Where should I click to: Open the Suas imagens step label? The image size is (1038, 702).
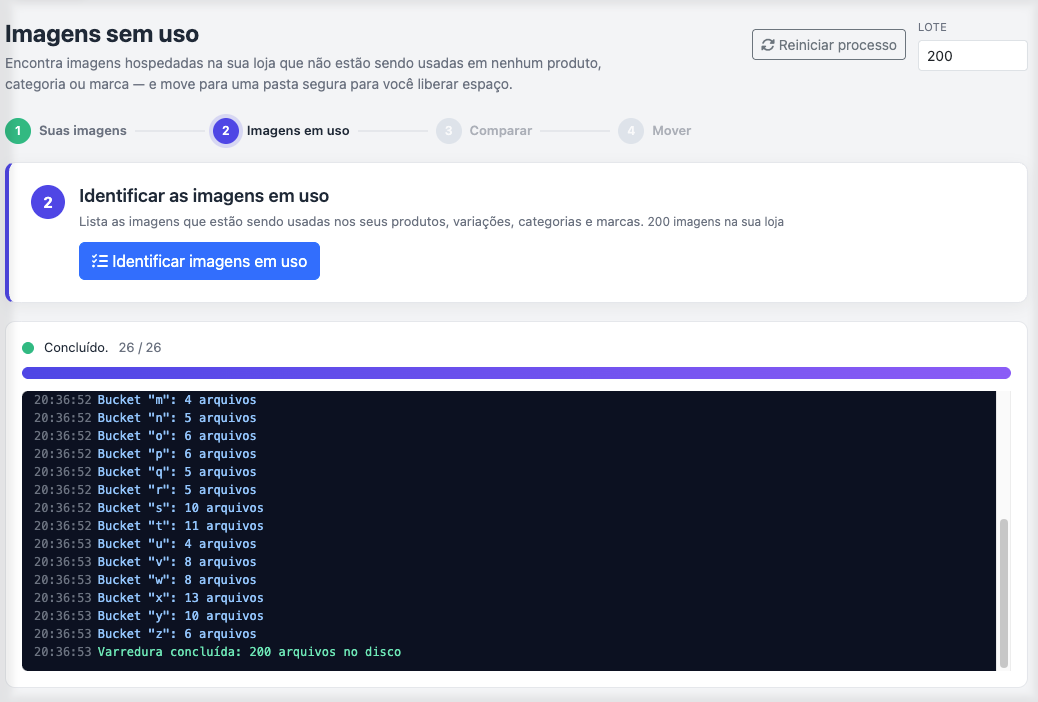[83, 130]
